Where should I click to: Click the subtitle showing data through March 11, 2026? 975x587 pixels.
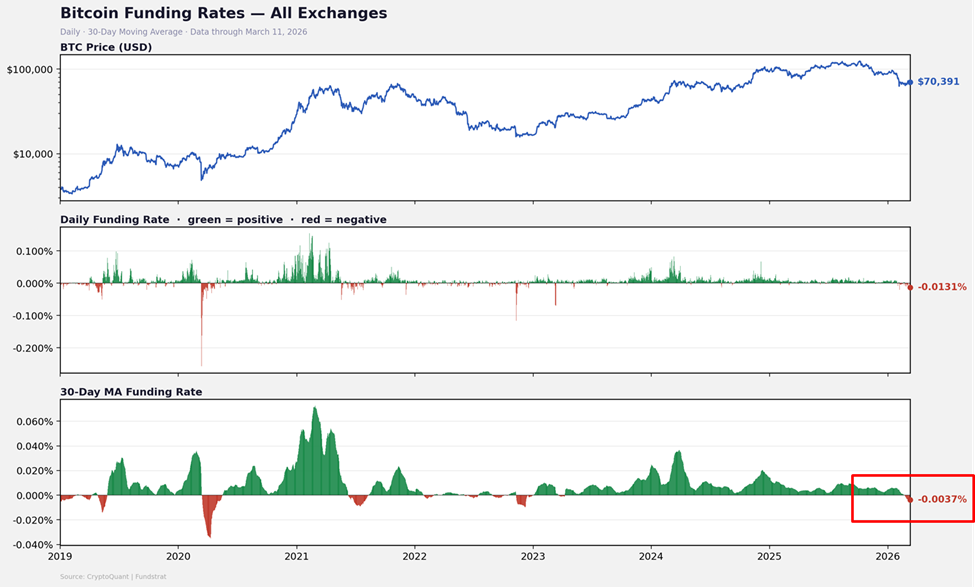183,32
